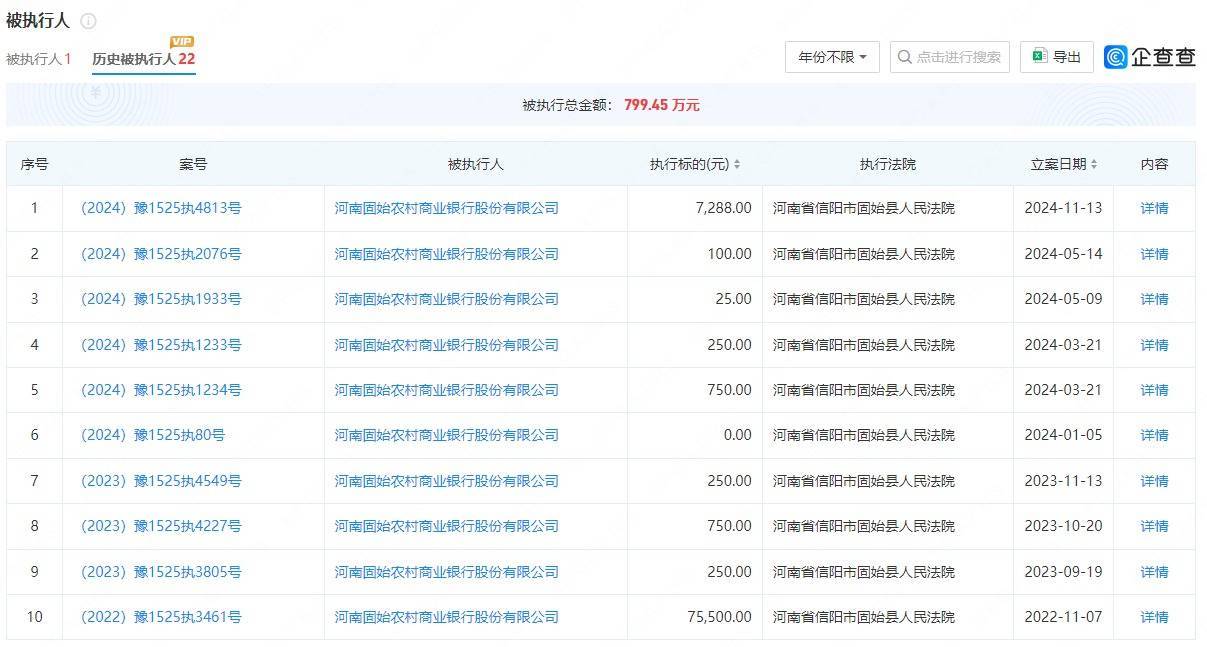The width and height of the screenshot is (1207, 647).
Task: View 详情 for case 执4813号
Action: 1154,208
